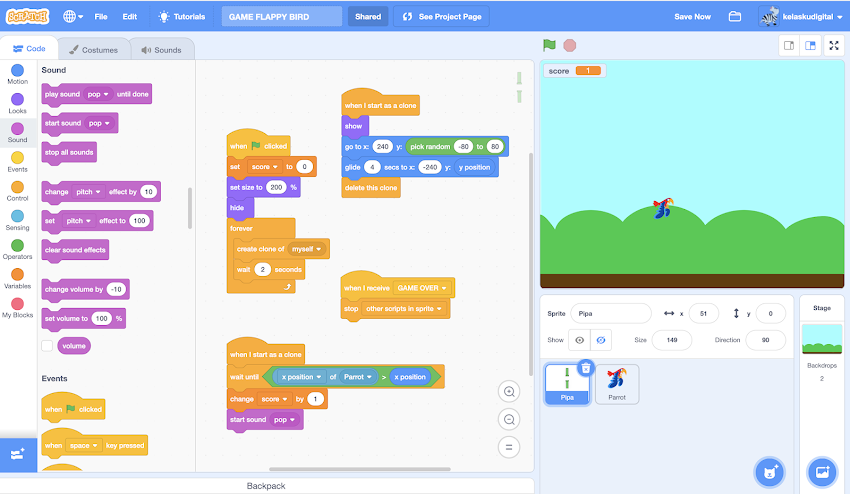Image resolution: width=850 pixels, height=494 pixels.
Task: Open My Stuff folder icon
Action: point(735,16)
